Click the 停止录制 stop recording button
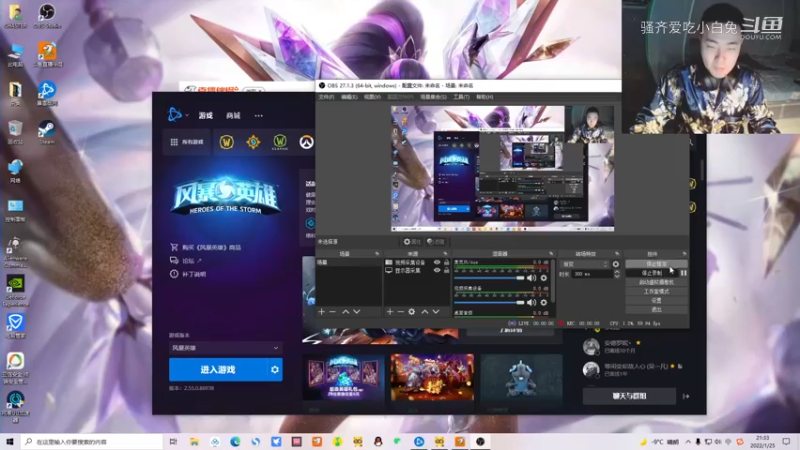Image resolution: width=800 pixels, height=450 pixels. click(x=652, y=273)
